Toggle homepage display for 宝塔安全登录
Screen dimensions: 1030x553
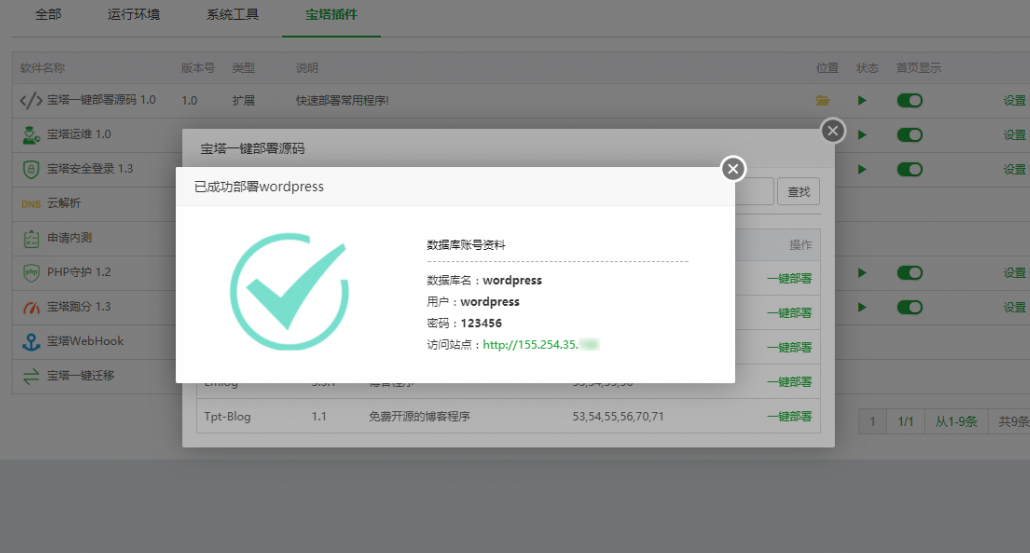tap(910, 169)
